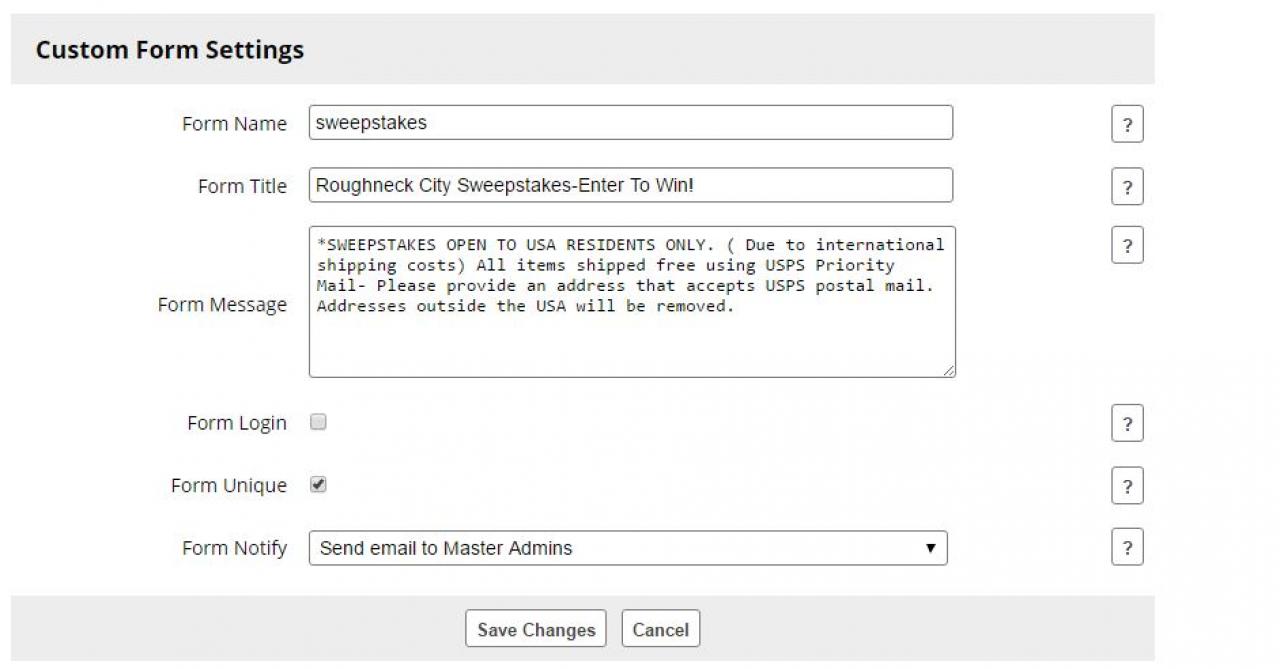1280x669 pixels.
Task: Click into the Form Title text field
Action: click(x=630, y=185)
